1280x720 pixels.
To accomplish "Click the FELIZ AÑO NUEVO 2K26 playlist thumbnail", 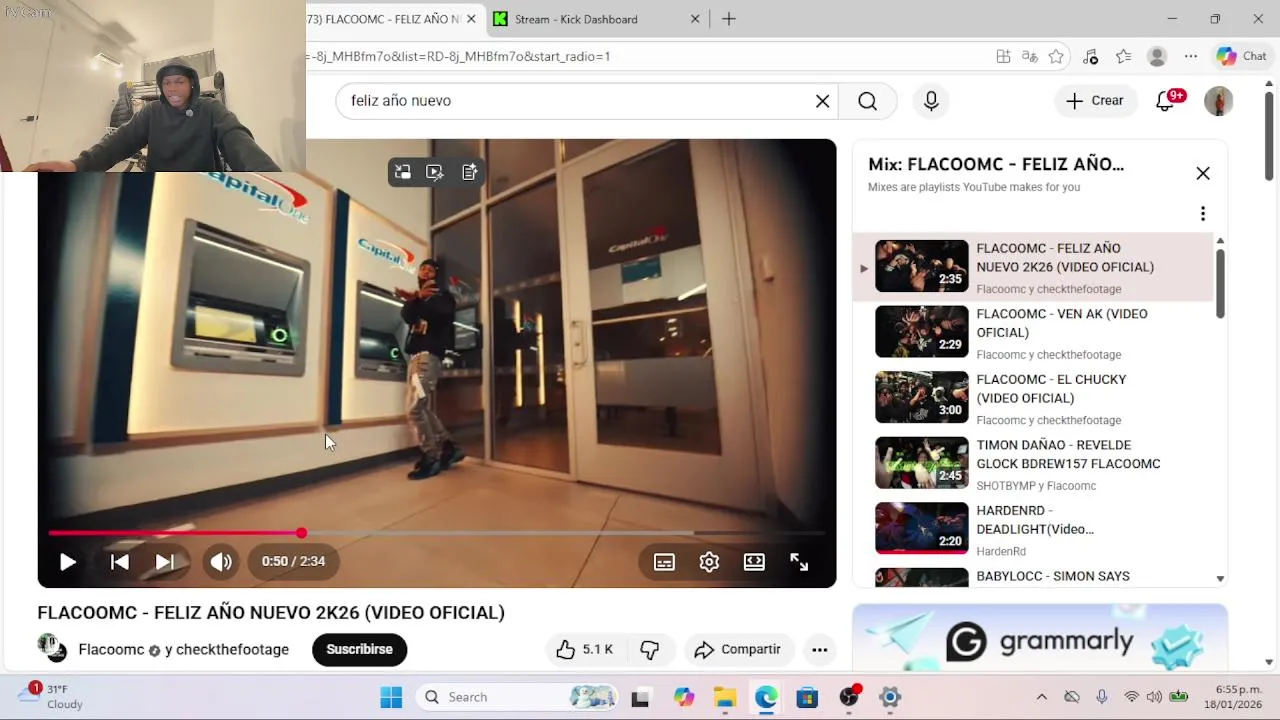I will click(922, 266).
